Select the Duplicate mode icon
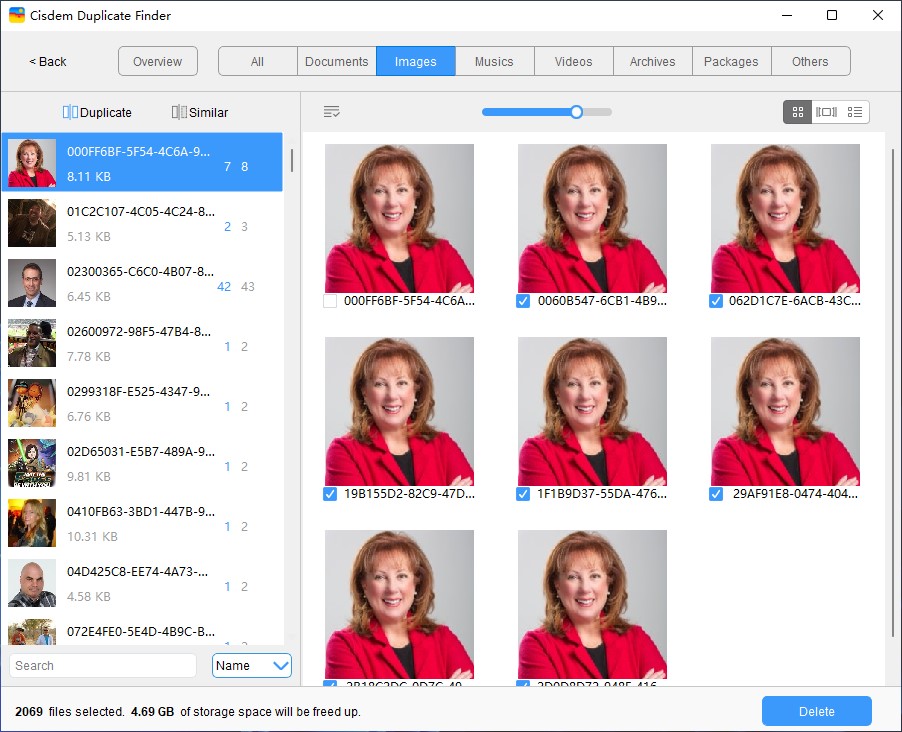This screenshot has height=732, width=902. point(70,113)
